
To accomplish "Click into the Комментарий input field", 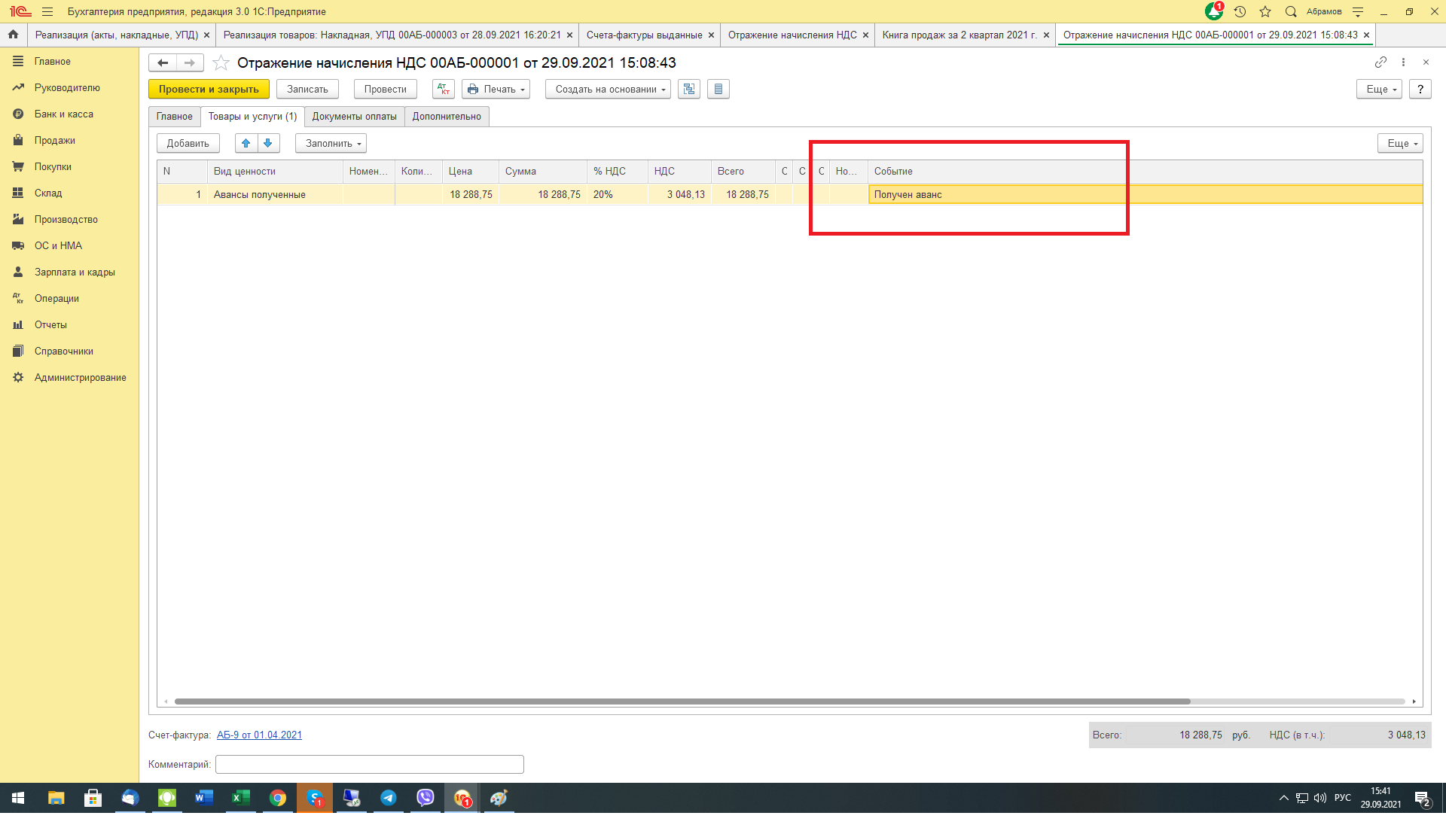I will tap(369, 764).
